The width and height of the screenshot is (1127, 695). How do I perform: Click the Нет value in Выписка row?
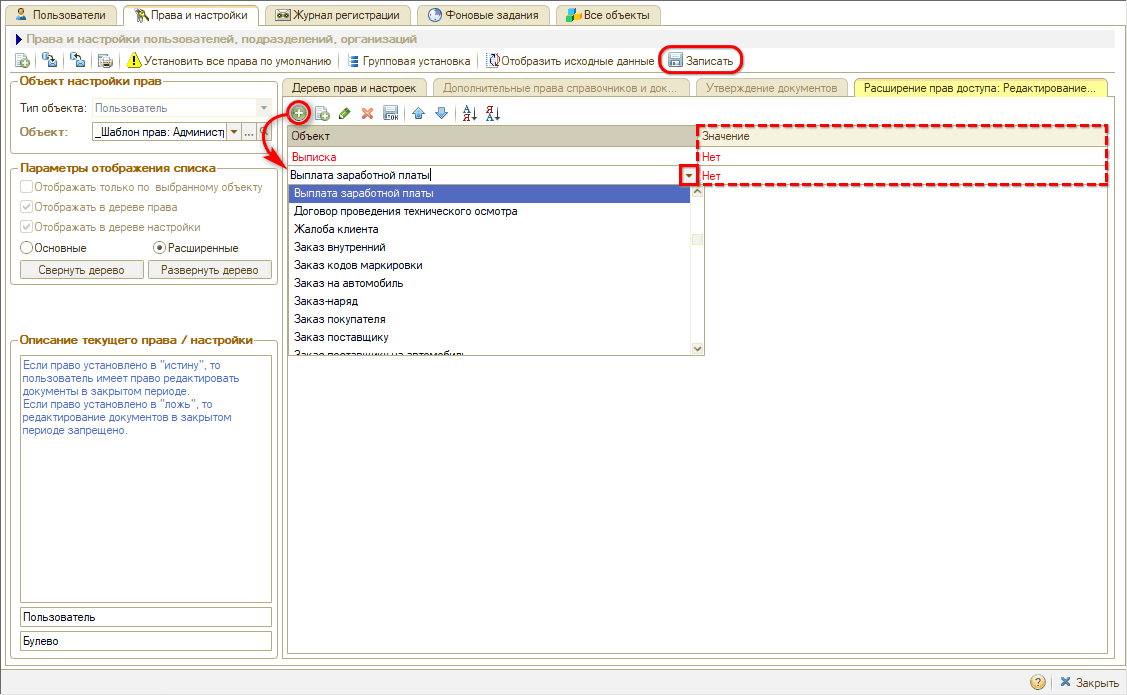pyautogui.click(x=711, y=157)
